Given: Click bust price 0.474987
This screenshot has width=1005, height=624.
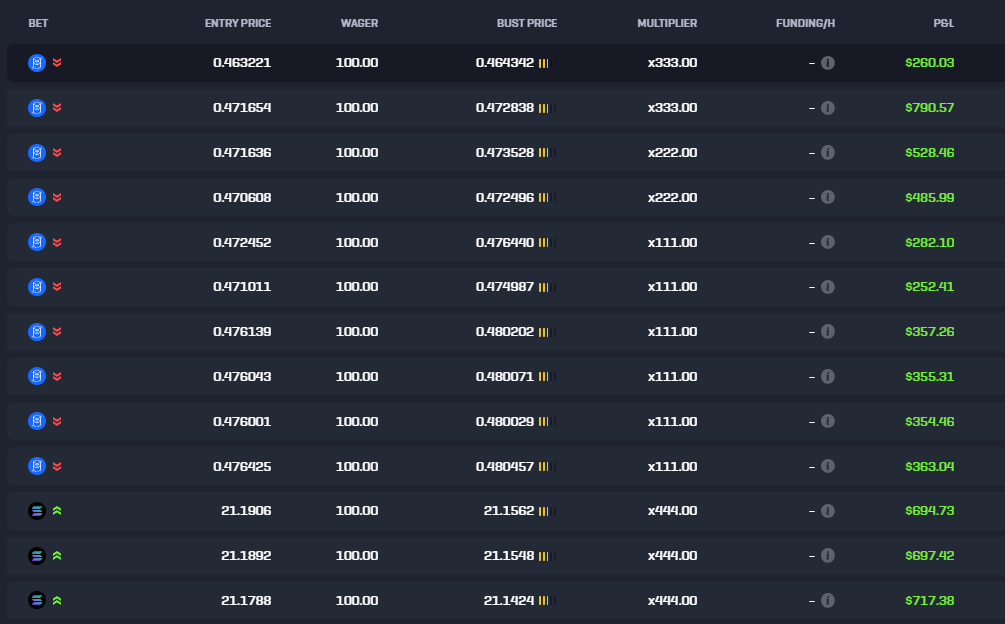Looking at the screenshot, I should [505, 286].
